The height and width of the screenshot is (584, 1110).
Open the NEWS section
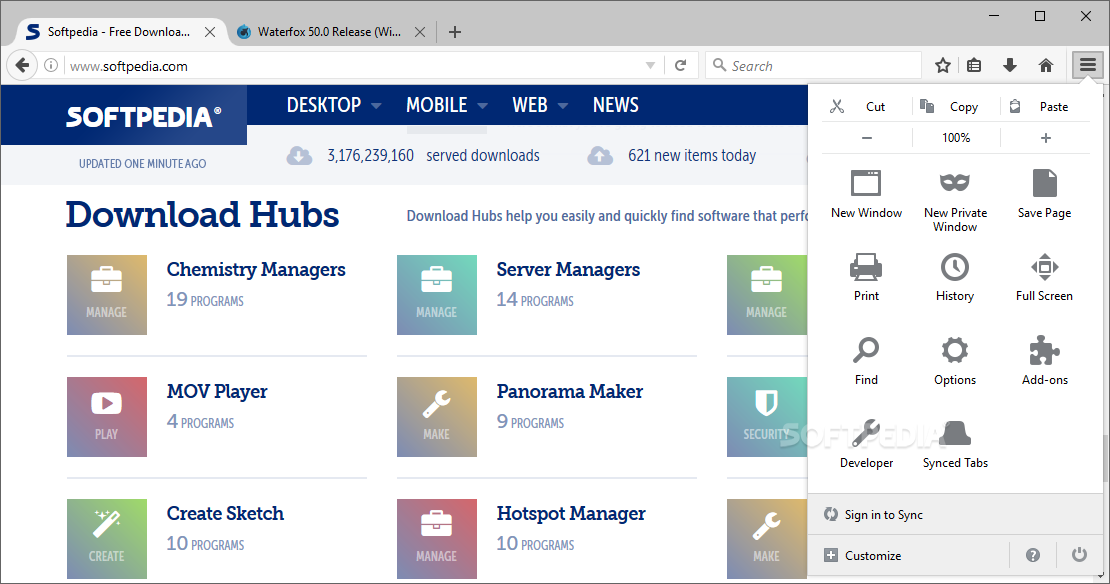615,105
